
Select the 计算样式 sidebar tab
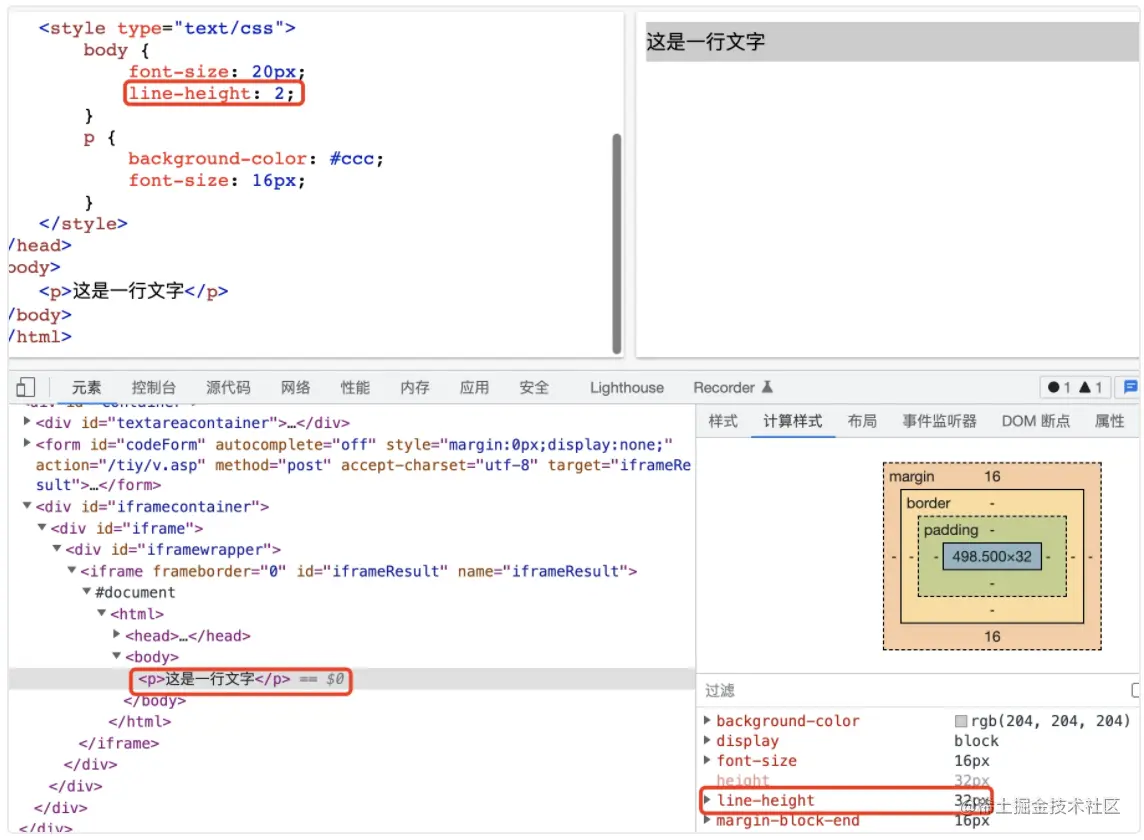pos(792,421)
